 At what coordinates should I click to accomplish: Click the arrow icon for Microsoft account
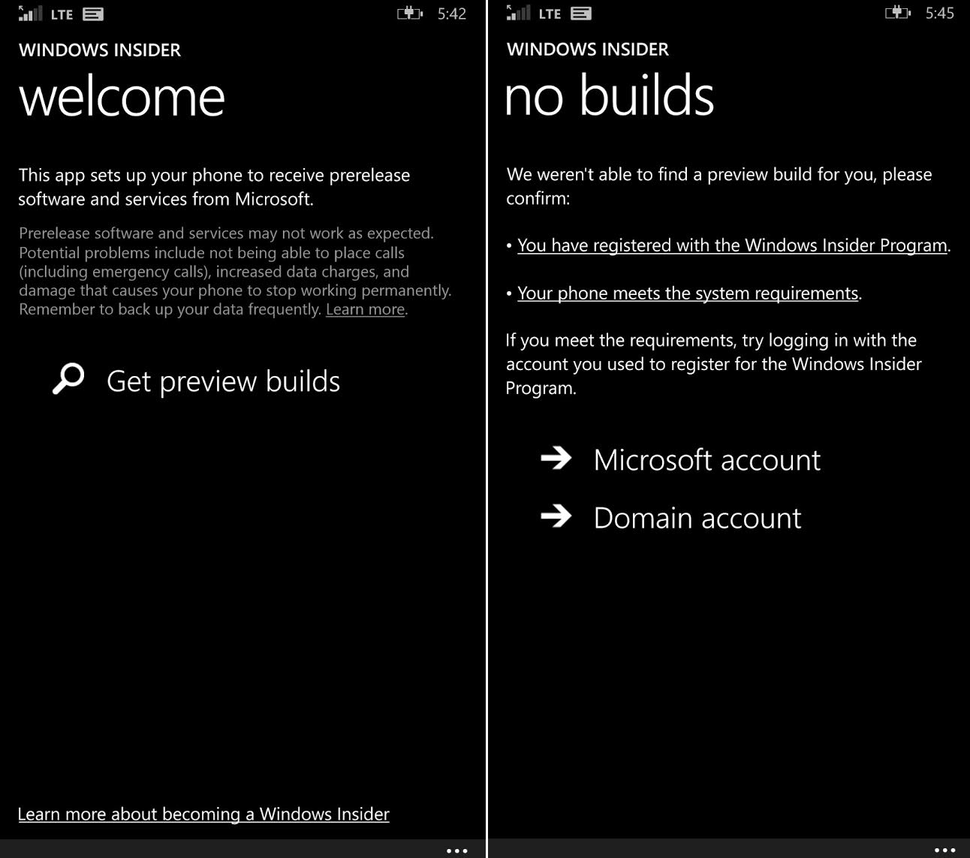click(x=557, y=459)
